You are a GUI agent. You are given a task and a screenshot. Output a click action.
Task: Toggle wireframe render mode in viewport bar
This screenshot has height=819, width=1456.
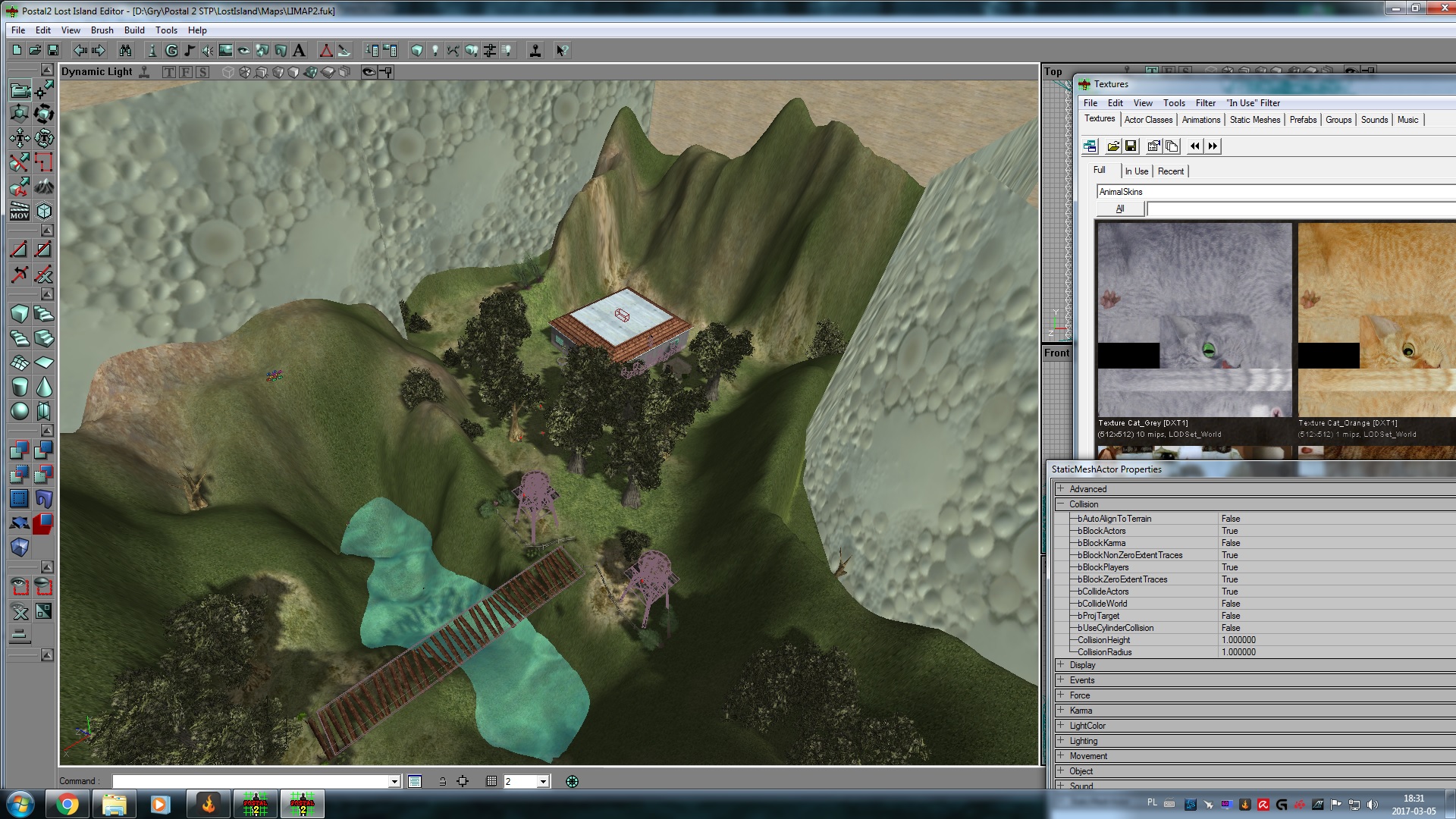[227, 72]
